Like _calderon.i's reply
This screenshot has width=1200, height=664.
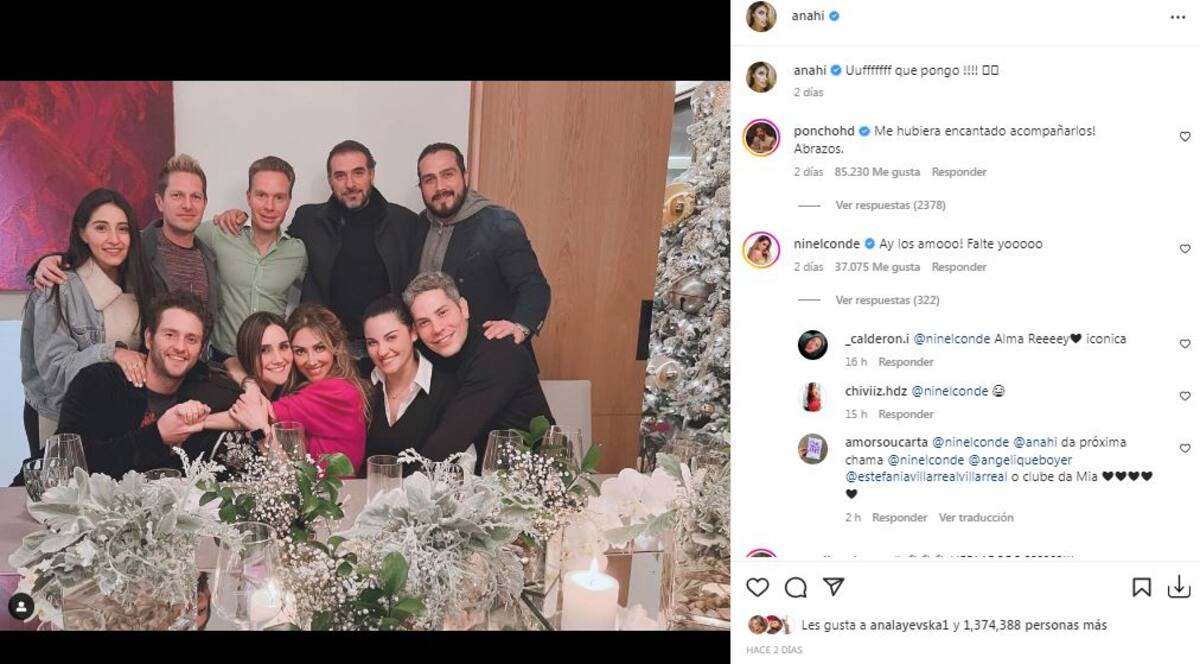click(1185, 344)
